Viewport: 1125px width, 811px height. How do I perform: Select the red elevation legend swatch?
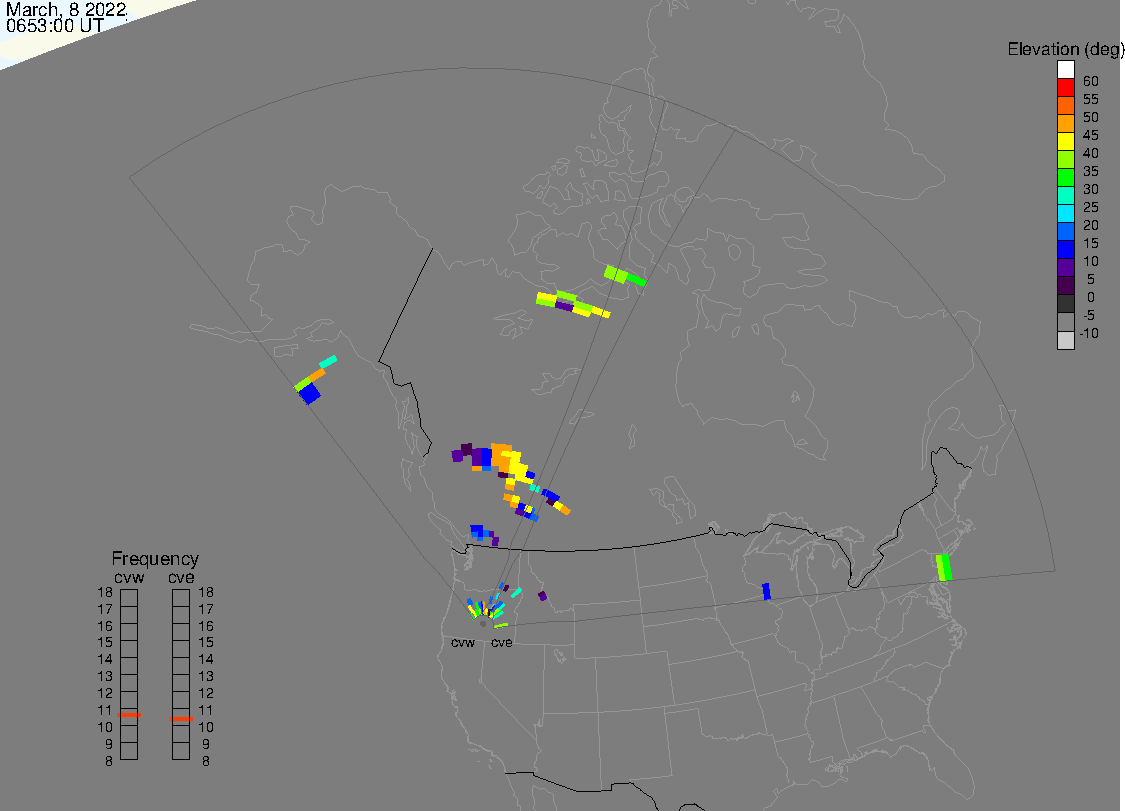pos(1065,88)
